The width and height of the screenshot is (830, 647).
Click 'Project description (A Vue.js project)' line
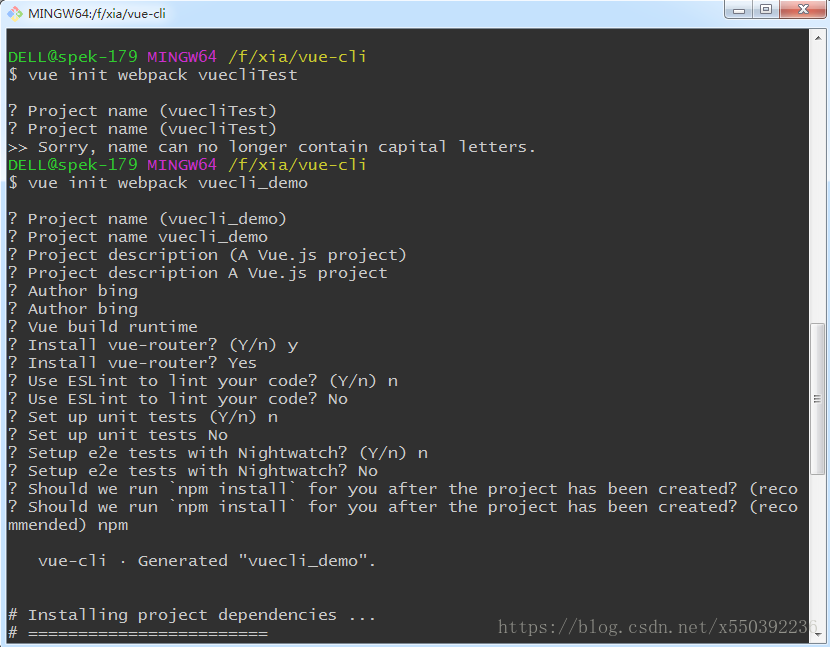208,255
